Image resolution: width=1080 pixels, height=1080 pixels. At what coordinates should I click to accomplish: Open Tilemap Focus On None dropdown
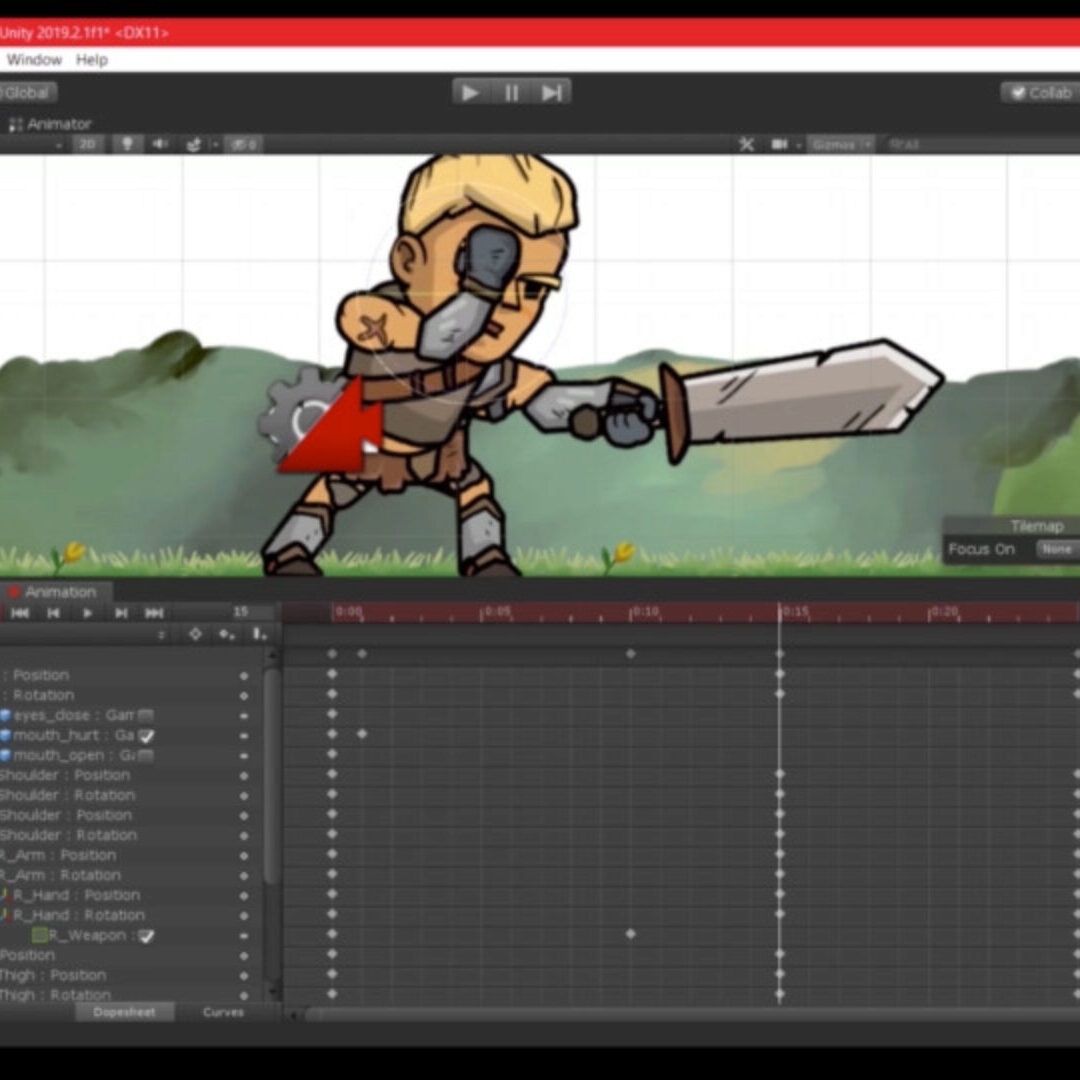click(1056, 549)
